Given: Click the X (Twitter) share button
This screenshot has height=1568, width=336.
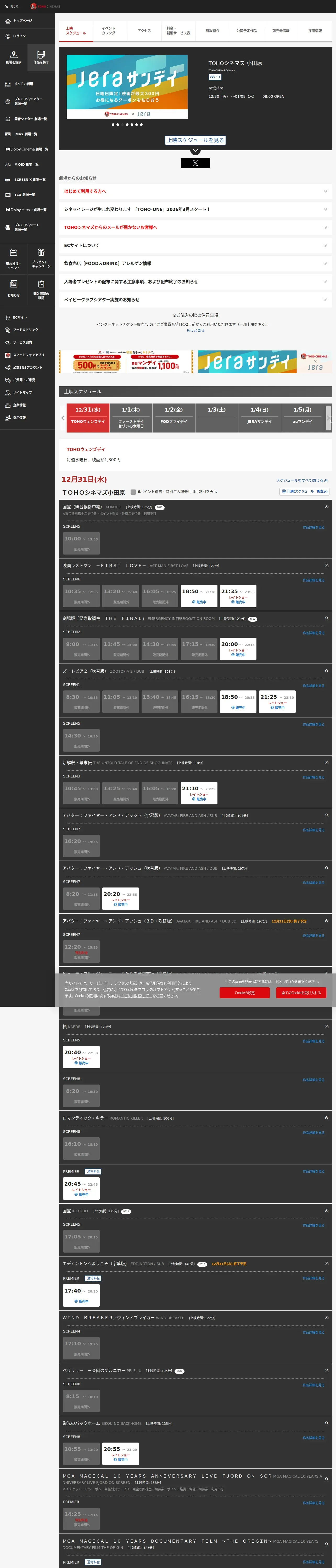Looking at the screenshot, I should (x=195, y=163).
